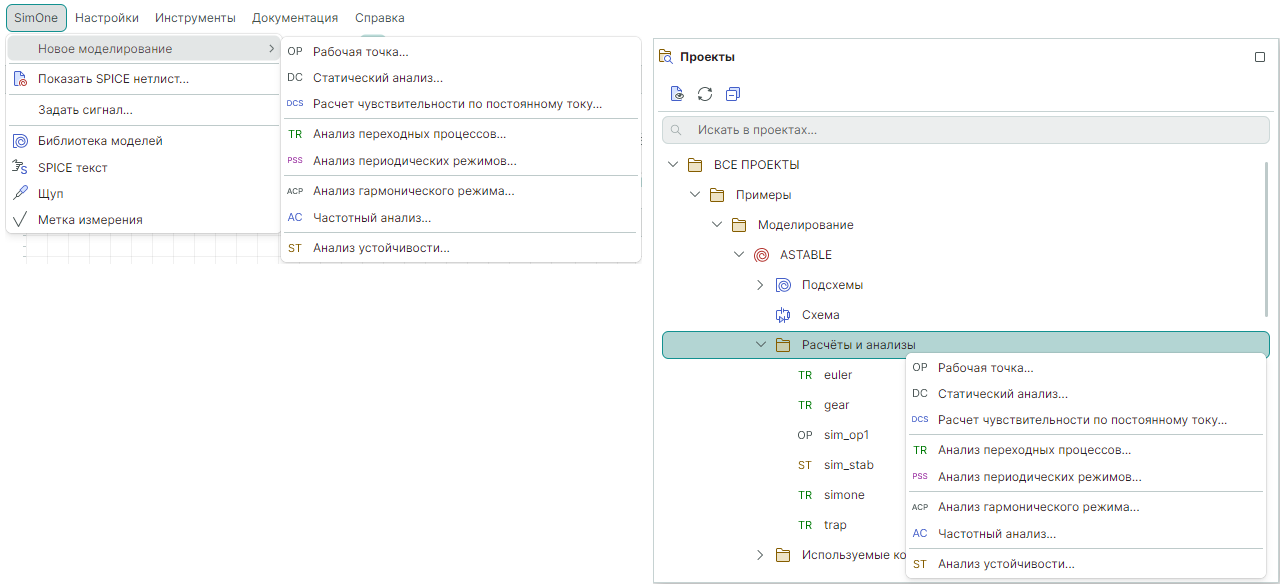Screen dimensions: 1283x586
Task: Open the sim_stab stability simulation
Action: 848,465
